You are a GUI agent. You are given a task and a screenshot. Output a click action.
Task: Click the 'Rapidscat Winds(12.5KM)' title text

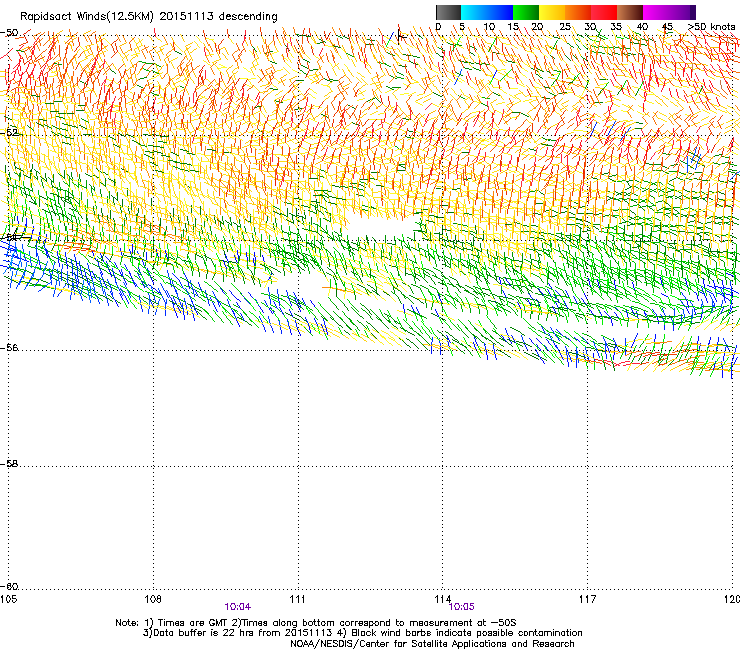pos(87,17)
